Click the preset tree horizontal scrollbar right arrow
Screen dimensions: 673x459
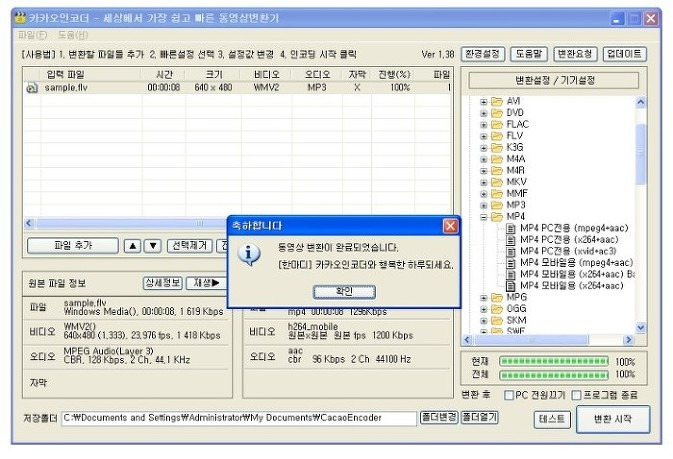tap(629, 340)
